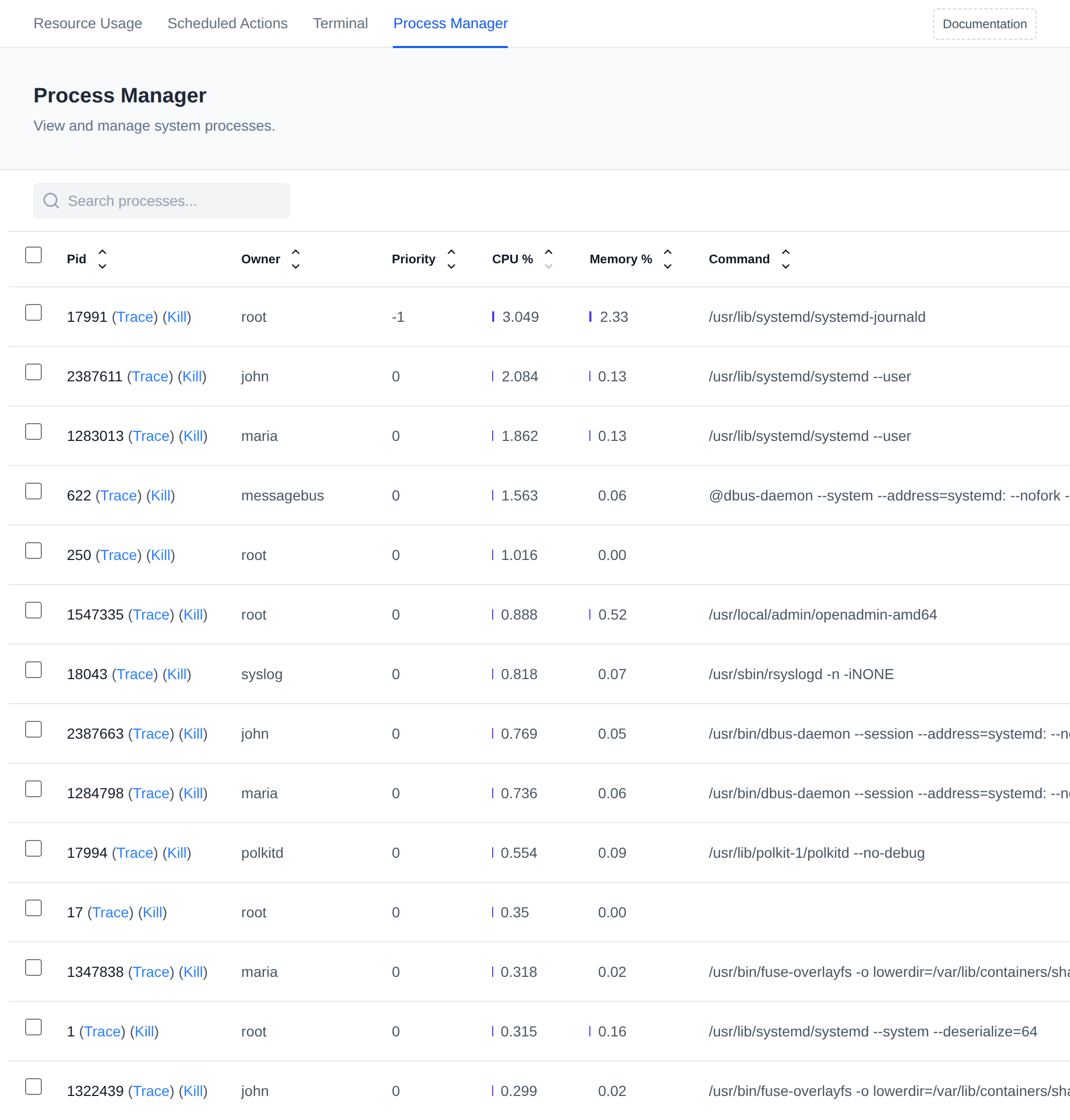Kill process 1283013

[193, 436]
